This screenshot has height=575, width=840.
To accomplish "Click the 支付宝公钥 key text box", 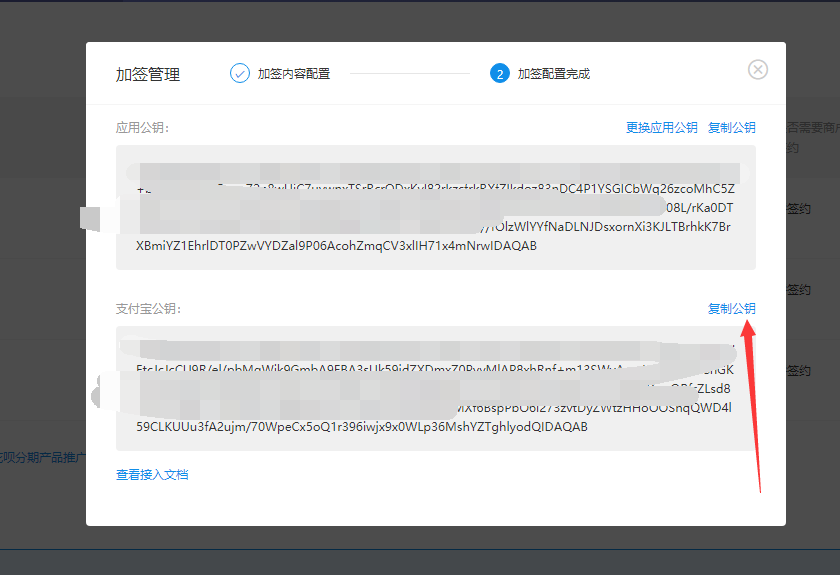I will tap(436, 389).
